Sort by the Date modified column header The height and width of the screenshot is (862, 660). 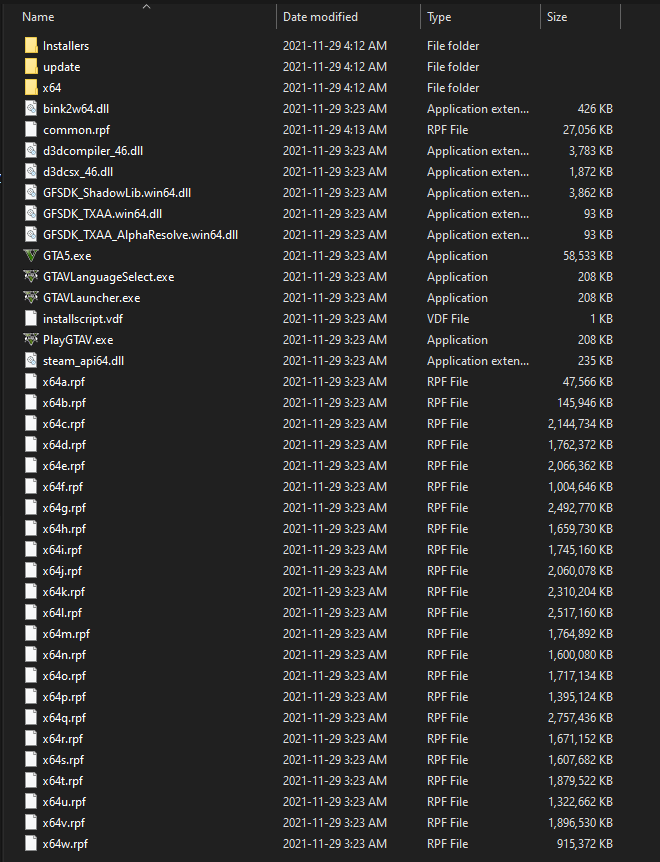click(320, 17)
